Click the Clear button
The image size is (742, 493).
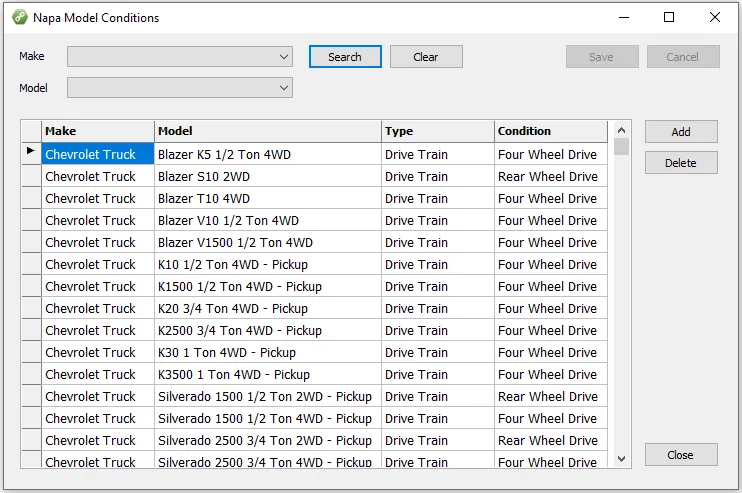pyautogui.click(x=426, y=57)
